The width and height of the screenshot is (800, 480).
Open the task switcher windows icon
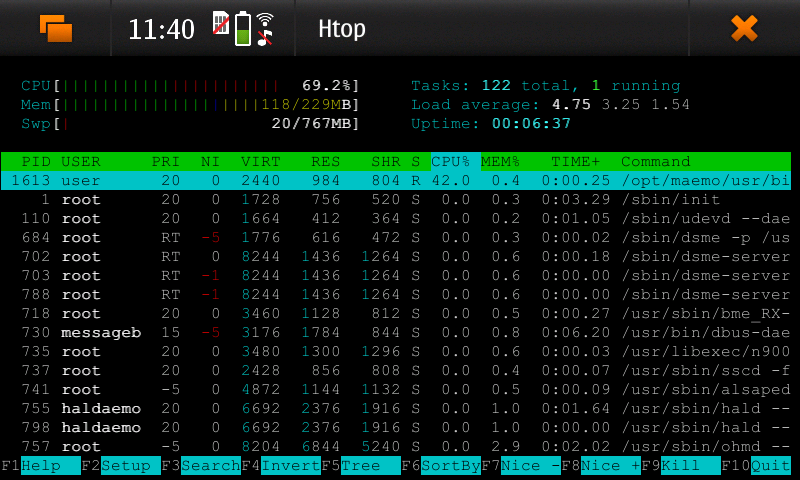[56, 28]
